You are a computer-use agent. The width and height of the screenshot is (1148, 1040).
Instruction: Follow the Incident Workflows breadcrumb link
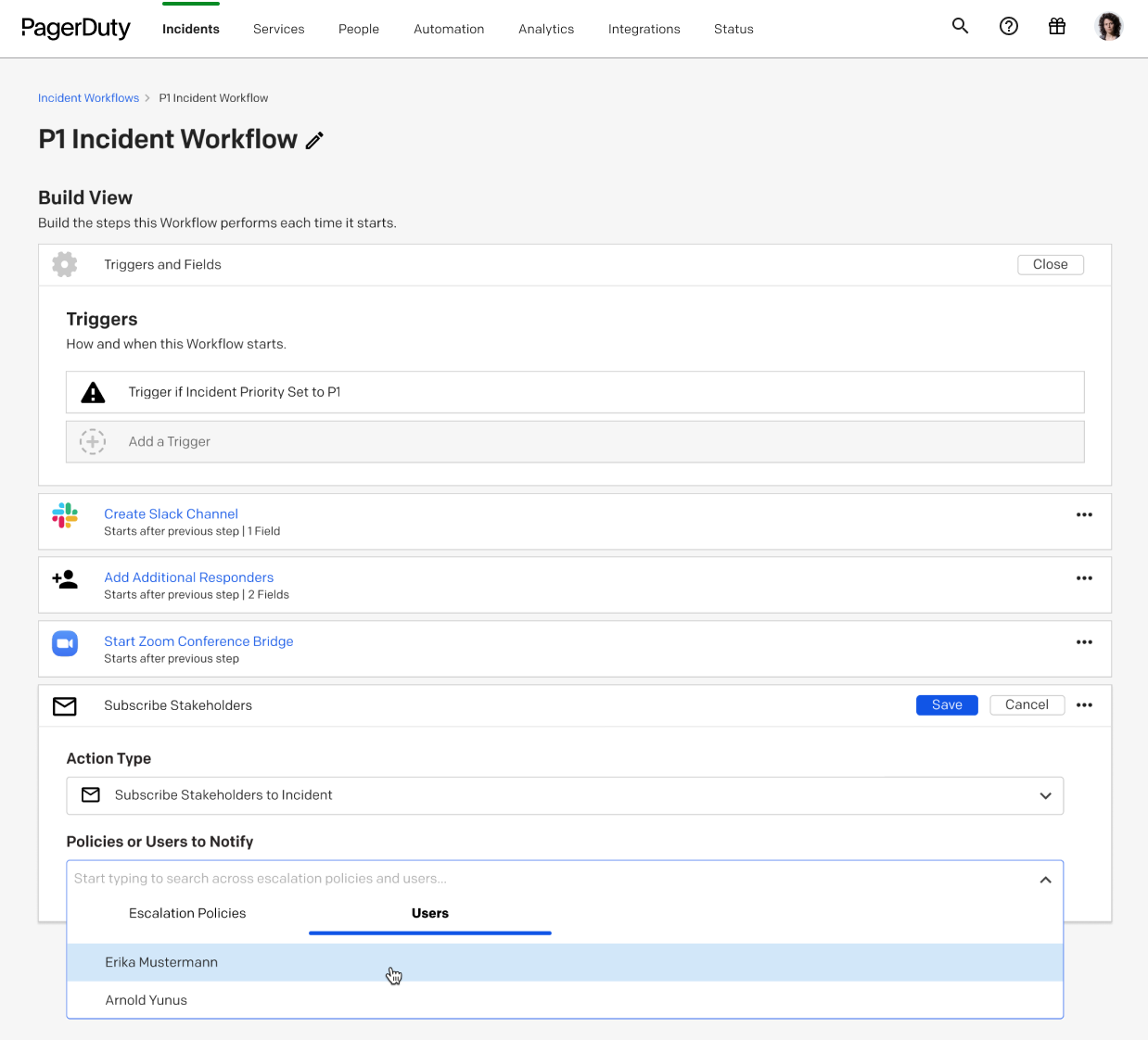[88, 98]
